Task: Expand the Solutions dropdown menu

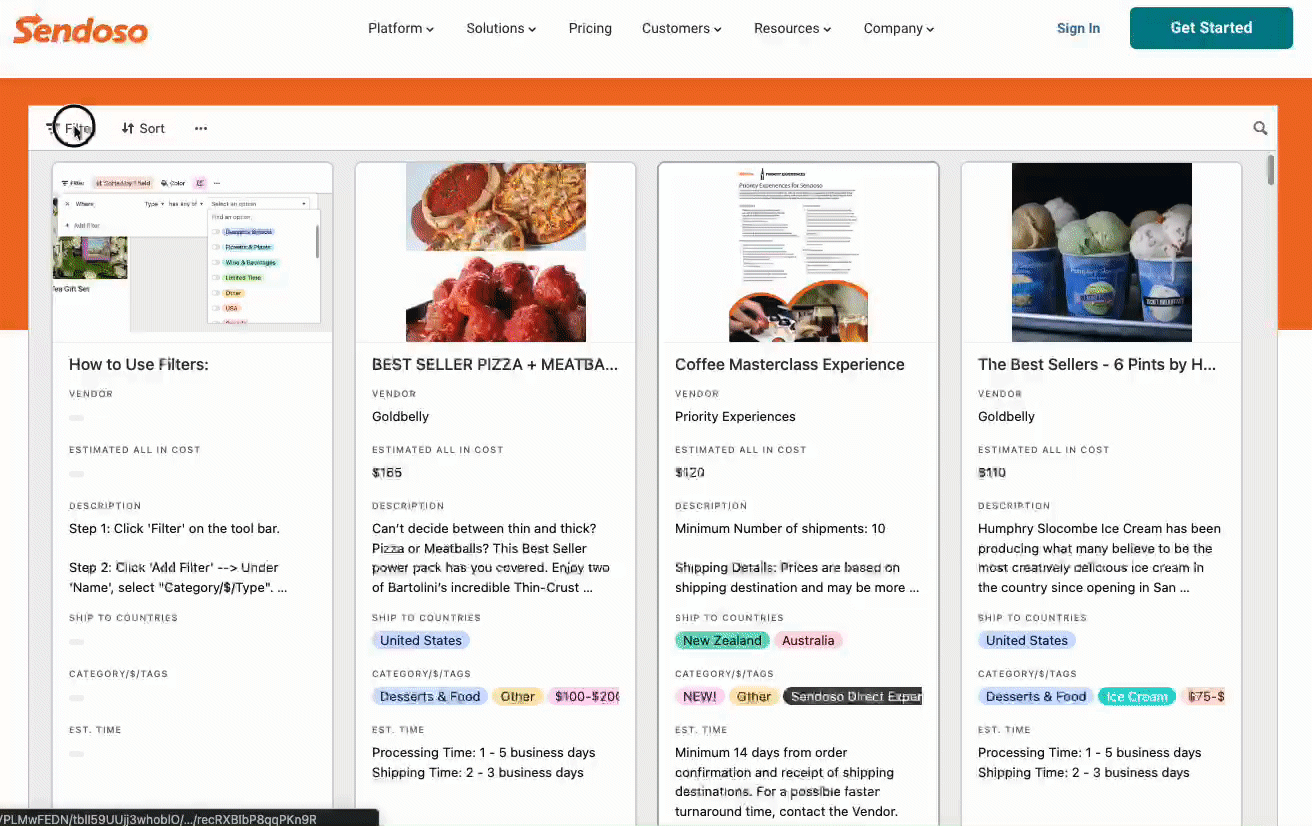Action: click(501, 29)
